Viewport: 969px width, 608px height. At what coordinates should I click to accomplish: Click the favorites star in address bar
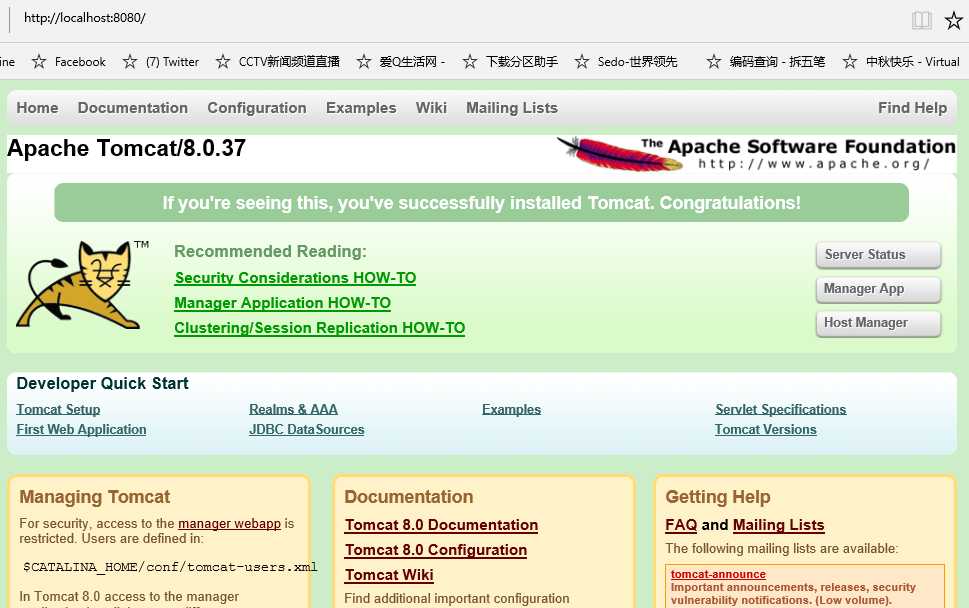(954, 20)
